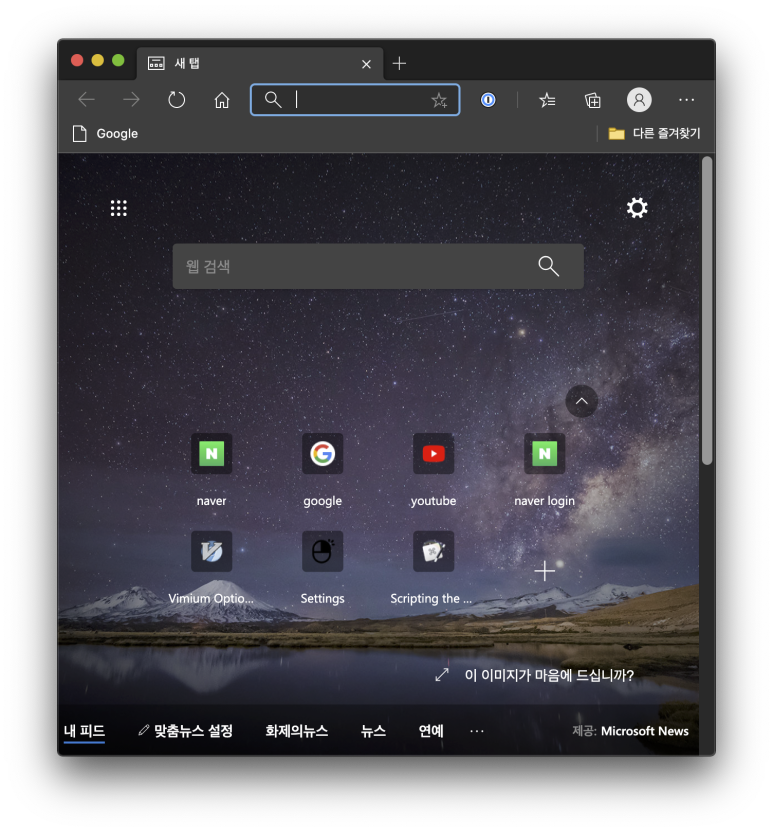The height and width of the screenshot is (832, 773).
Task: Click the address bar search icon
Action: click(x=273, y=99)
